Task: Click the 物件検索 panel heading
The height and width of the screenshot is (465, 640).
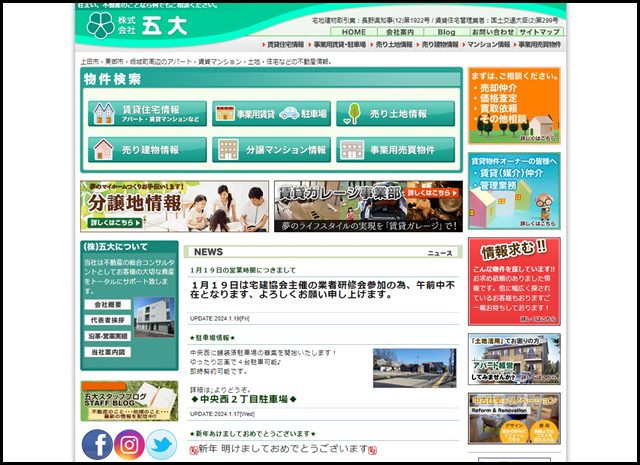Action: [112, 79]
